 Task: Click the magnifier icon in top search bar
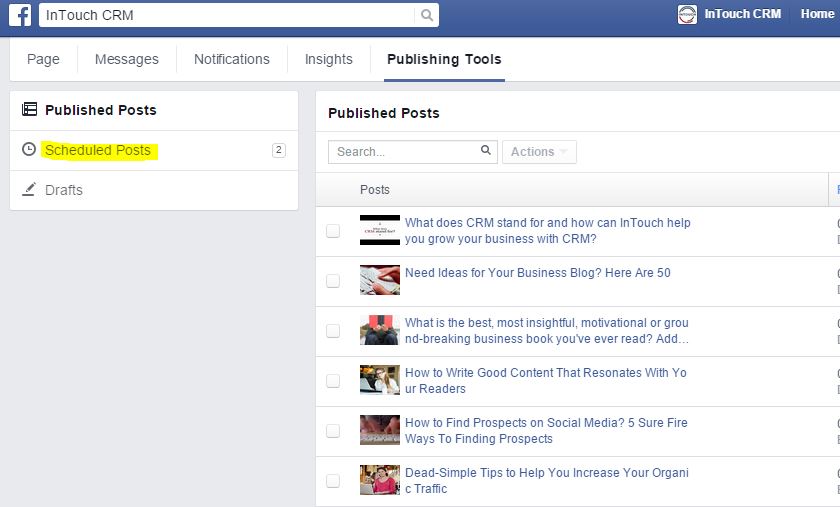pos(426,15)
